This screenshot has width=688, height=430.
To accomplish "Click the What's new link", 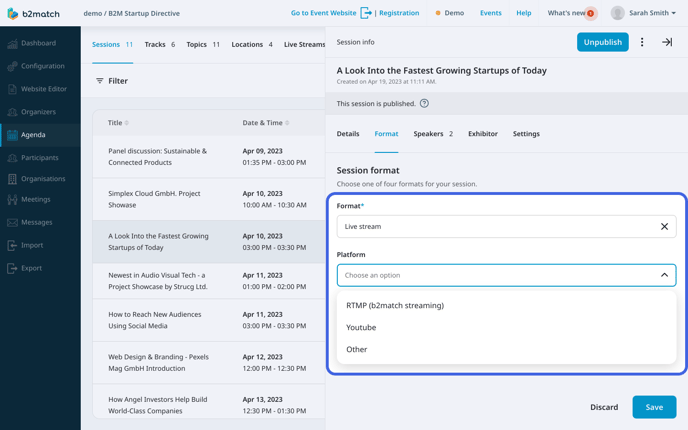I will pos(566,13).
